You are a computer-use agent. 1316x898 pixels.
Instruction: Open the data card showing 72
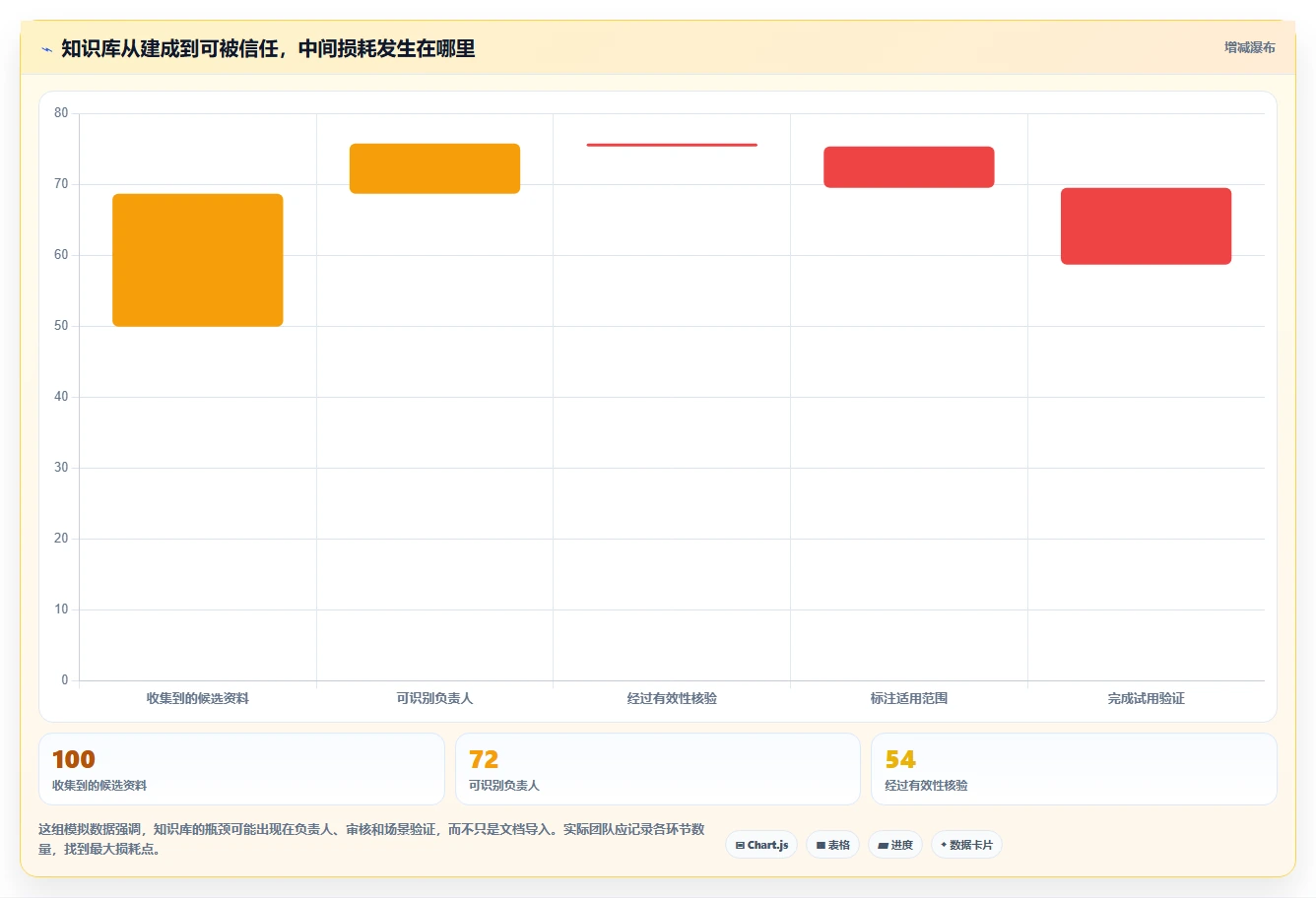point(658,769)
